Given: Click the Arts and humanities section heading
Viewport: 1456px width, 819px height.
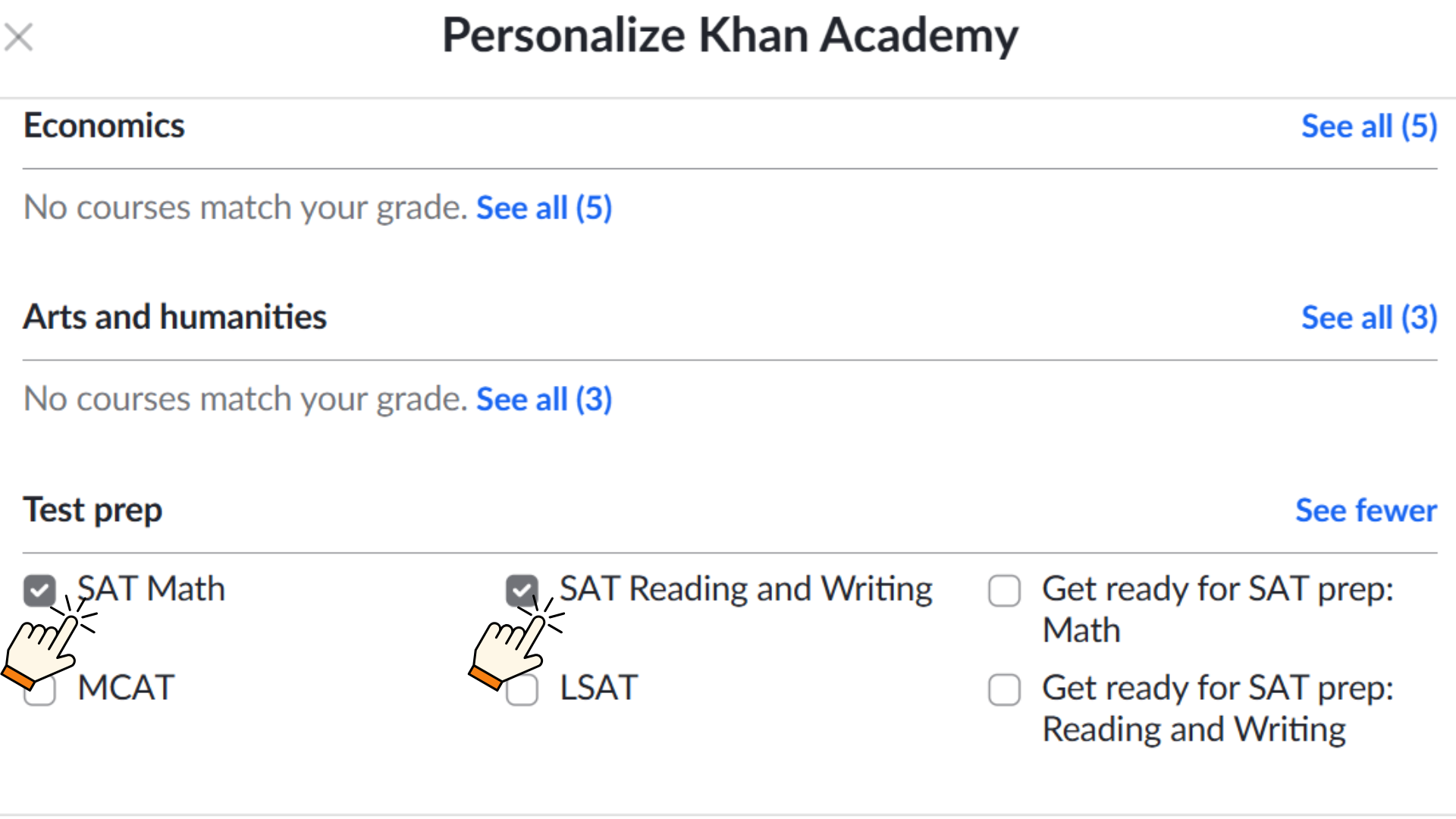Looking at the screenshot, I should pos(175,317).
